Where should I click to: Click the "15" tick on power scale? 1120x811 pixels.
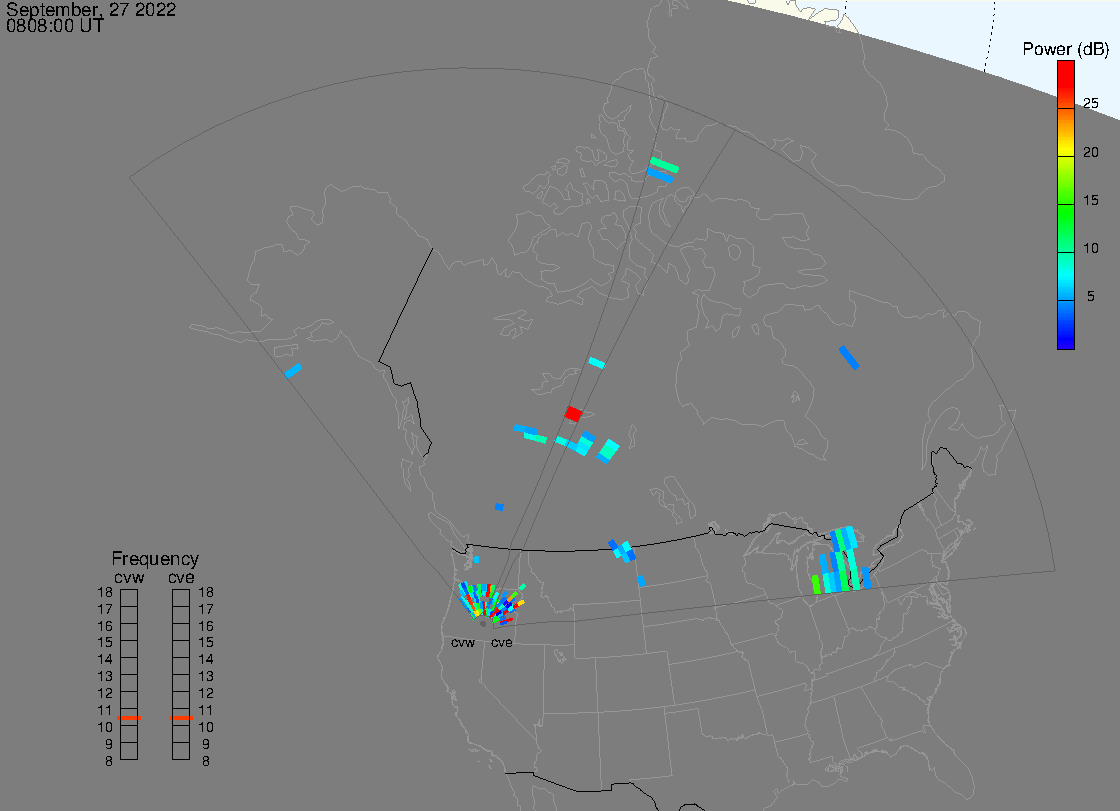[1091, 200]
